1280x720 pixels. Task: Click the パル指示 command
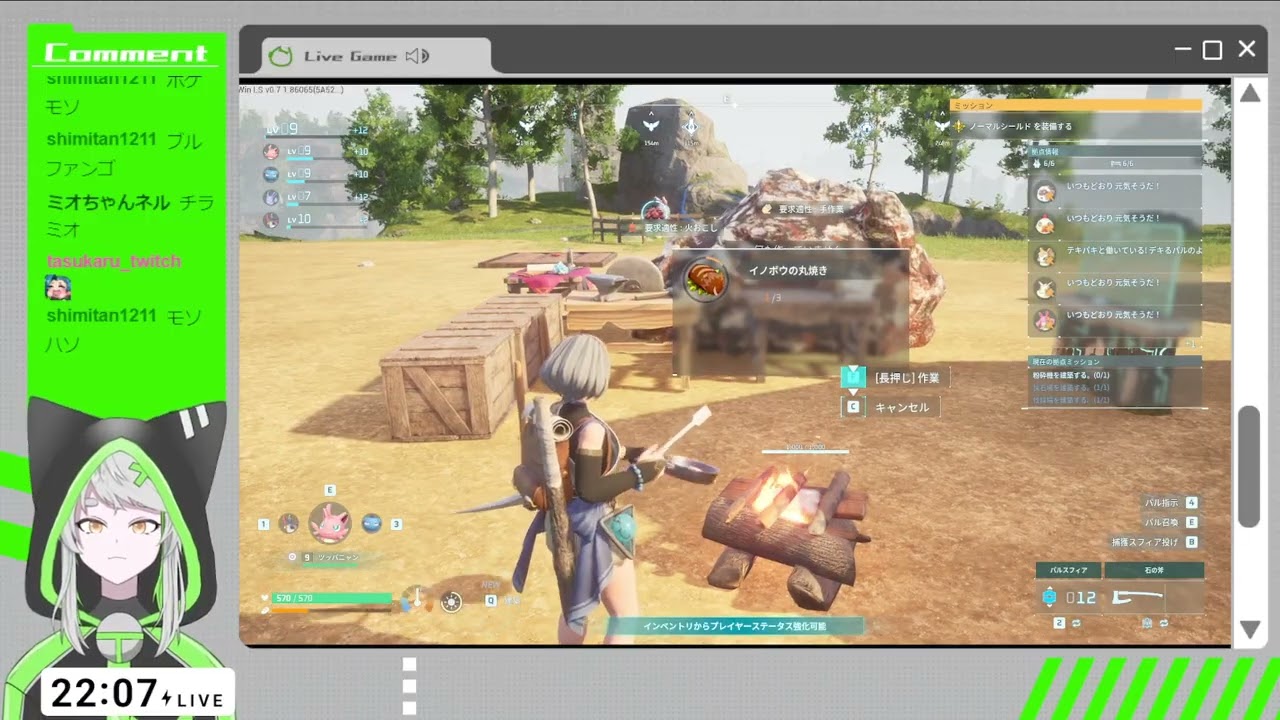1161,502
